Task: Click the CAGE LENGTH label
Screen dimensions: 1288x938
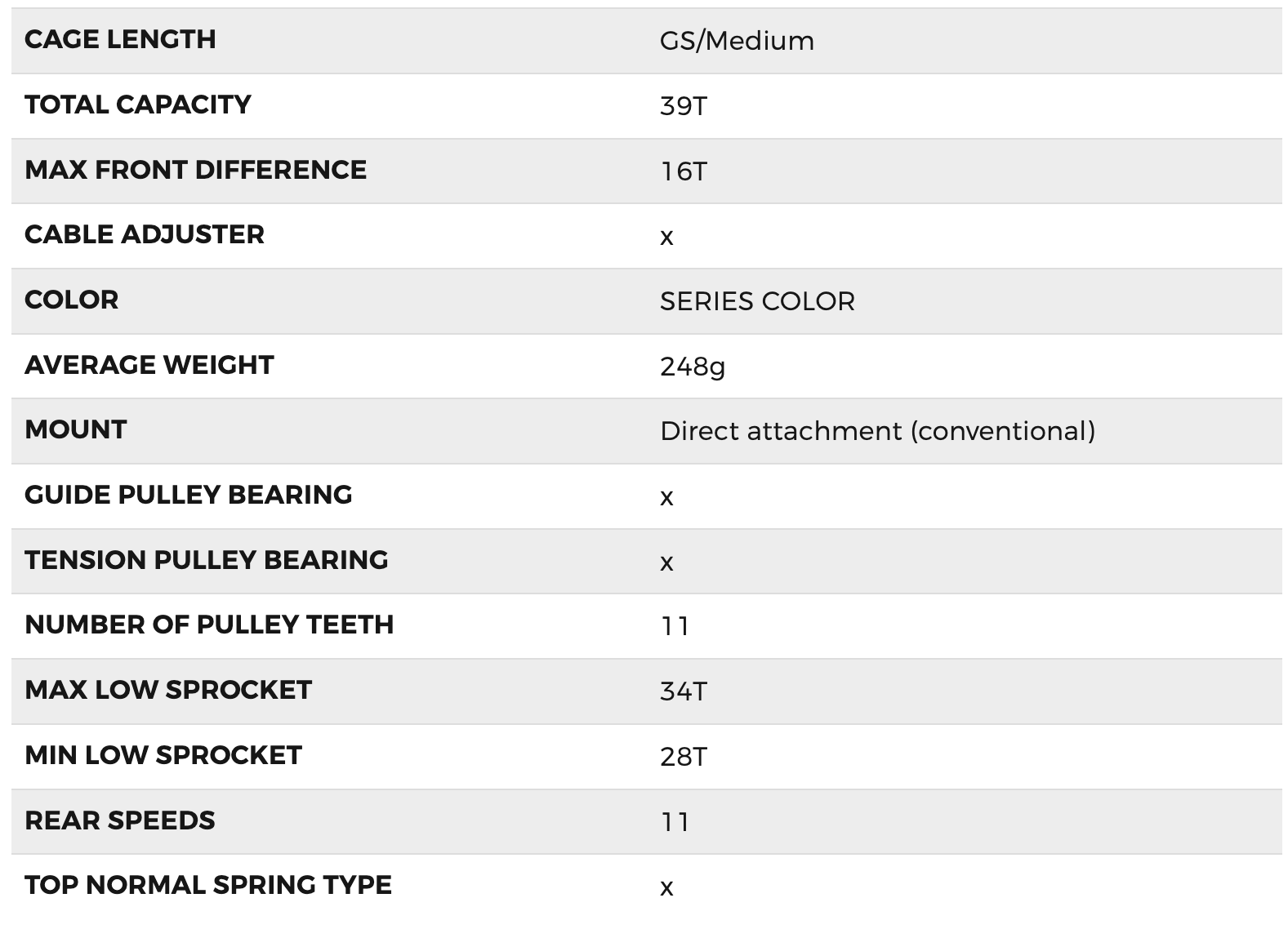Action: (120, 39)
